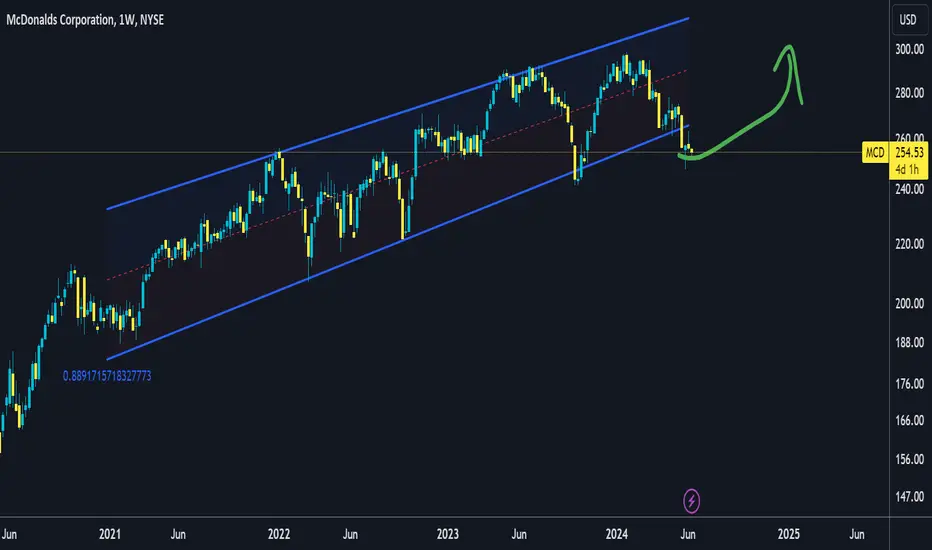Click the 2023 time axis label

point(448,534)
